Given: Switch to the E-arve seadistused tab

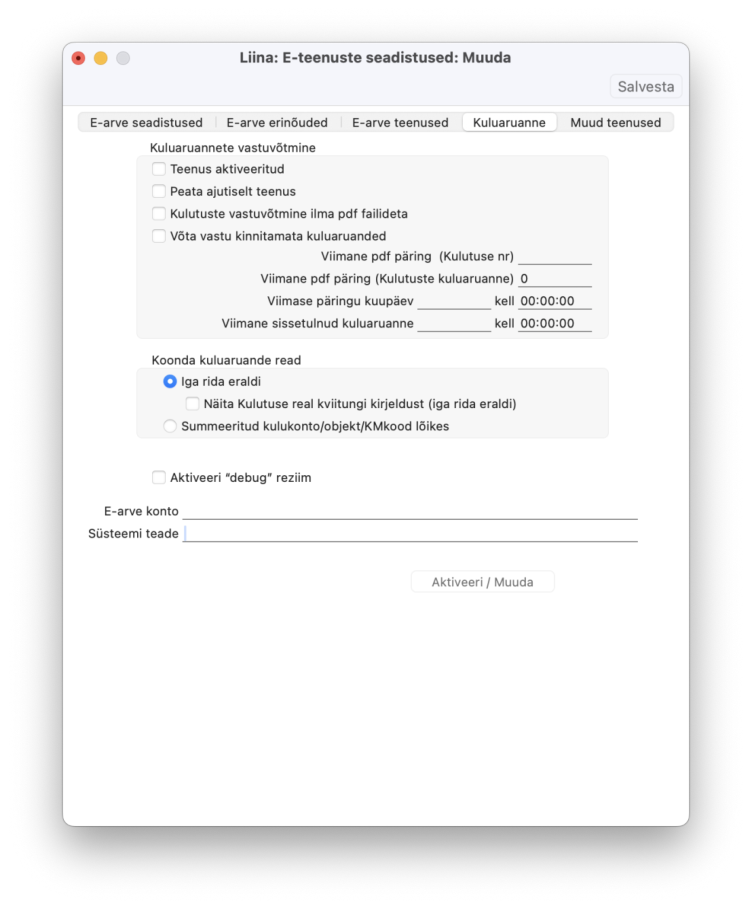Looking at the screenshot, I should click(146, 123).
